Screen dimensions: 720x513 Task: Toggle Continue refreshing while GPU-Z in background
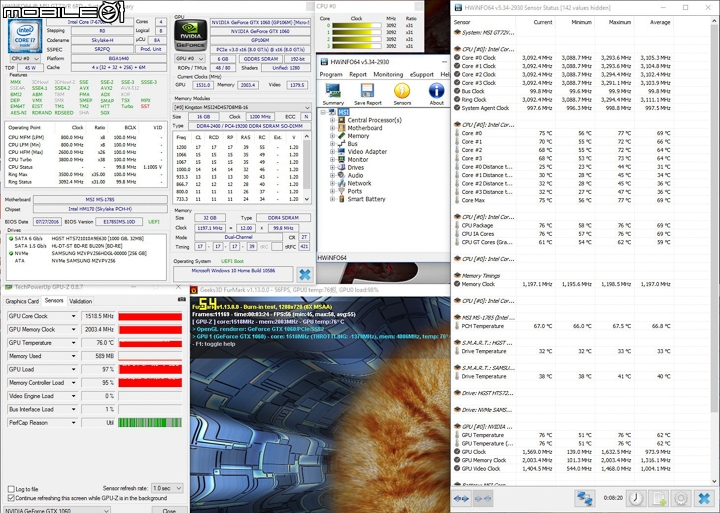pyautogui.click(x=11, y=498)
